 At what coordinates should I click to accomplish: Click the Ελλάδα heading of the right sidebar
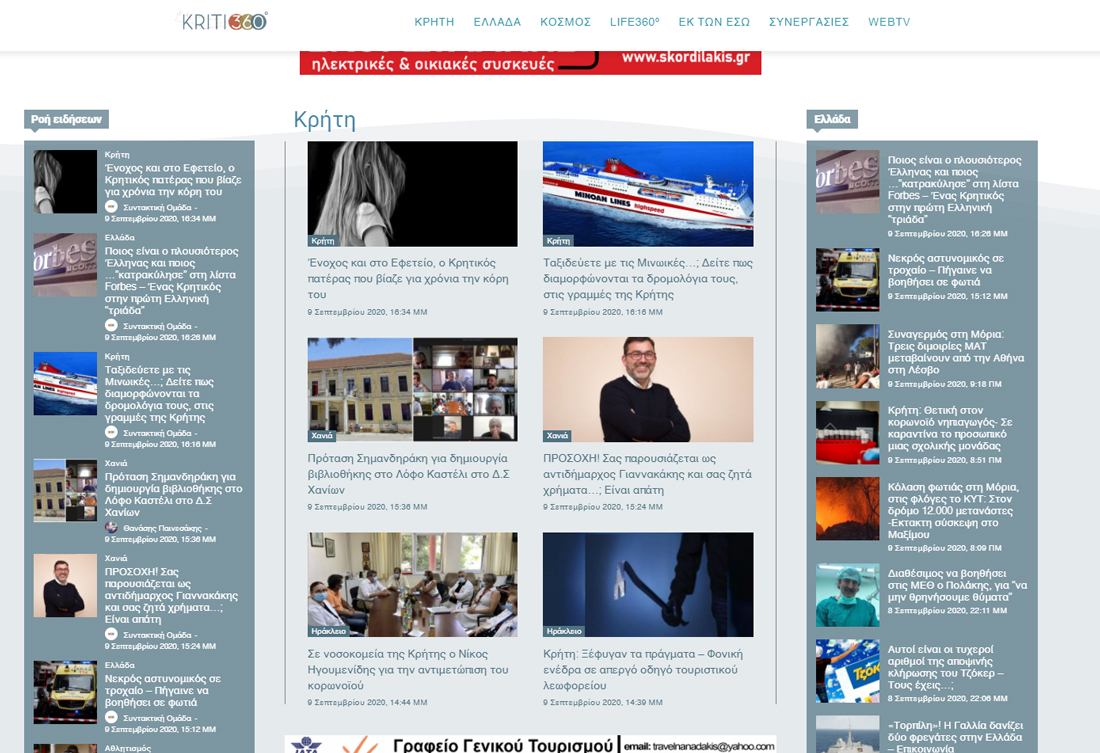click(831, 119)
